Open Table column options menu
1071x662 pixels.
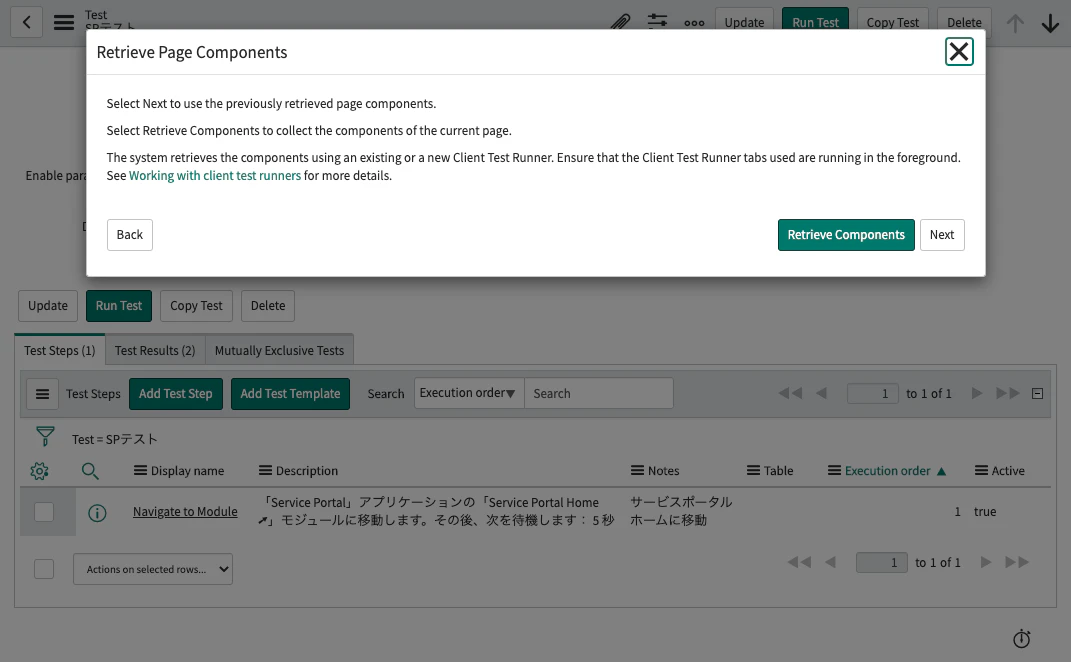(753, 471)
